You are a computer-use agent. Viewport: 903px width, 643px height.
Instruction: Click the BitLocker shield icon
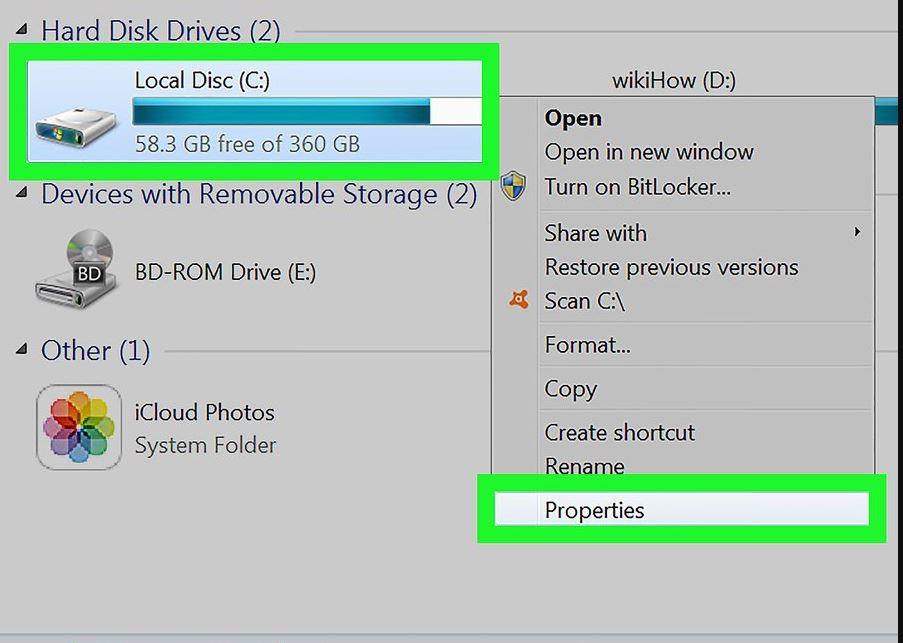[x=513, y=186]
